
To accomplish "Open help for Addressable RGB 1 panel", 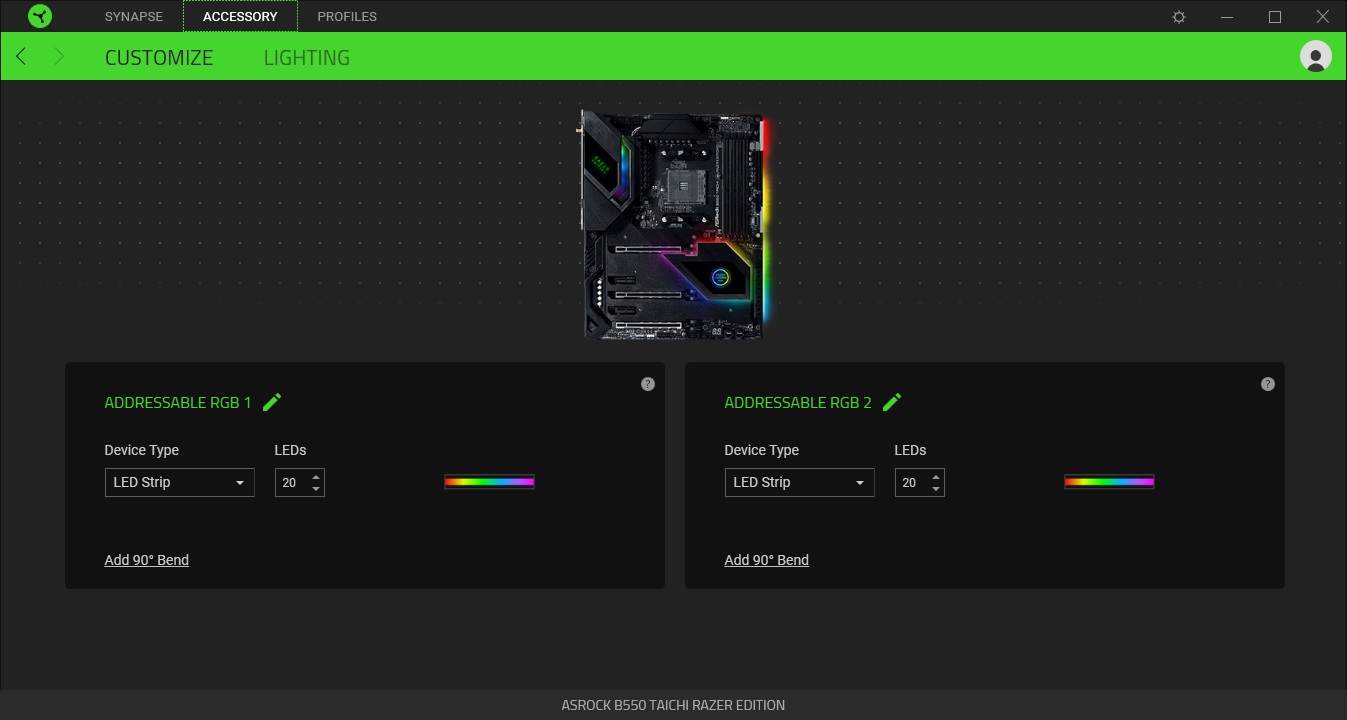I will click(648, 384).
